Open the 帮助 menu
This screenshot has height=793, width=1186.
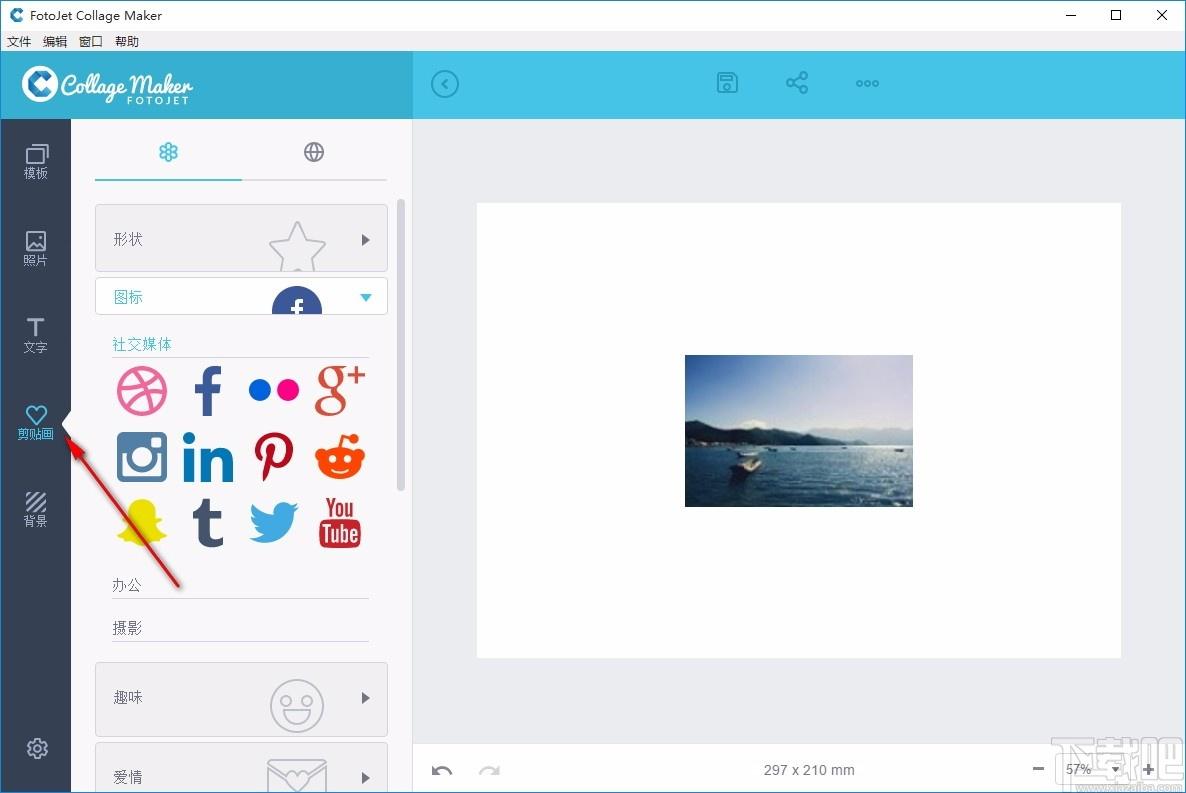pyautogui.click(x=127, y=42)
